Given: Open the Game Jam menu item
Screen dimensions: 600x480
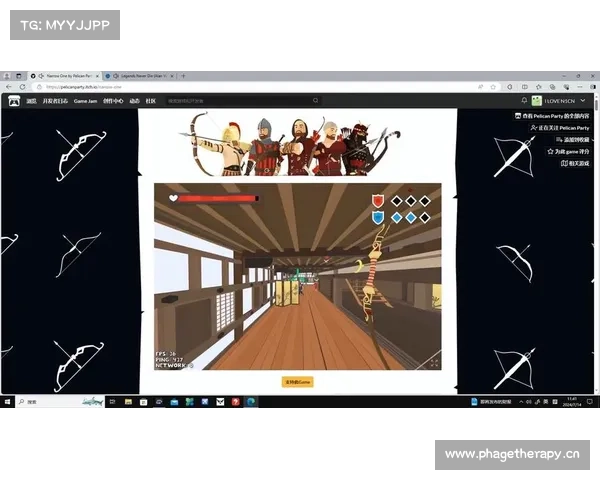Looking at the screenshot, I should (85, 101).
